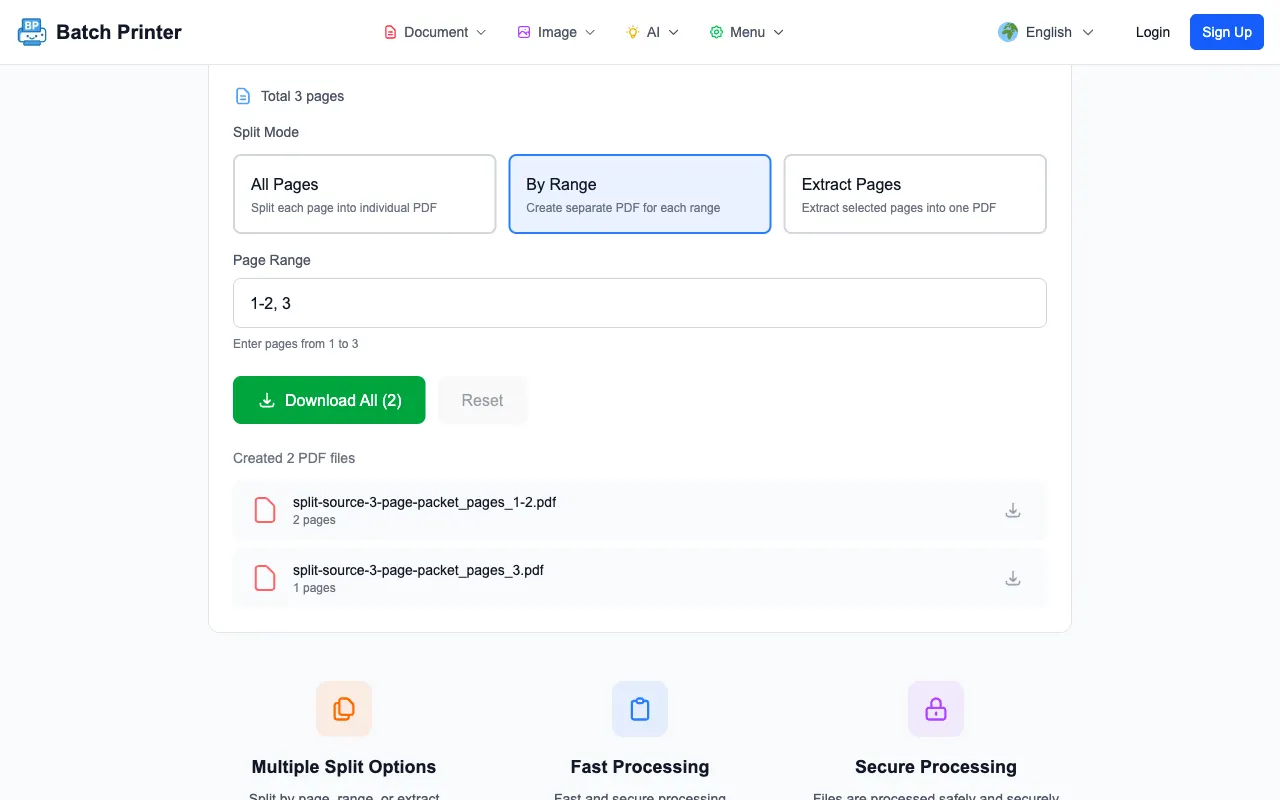The width and height of the screenshot is (1280, 800).
Task: Click the orange Multiple Split Options icon
Action: [344, 709]
